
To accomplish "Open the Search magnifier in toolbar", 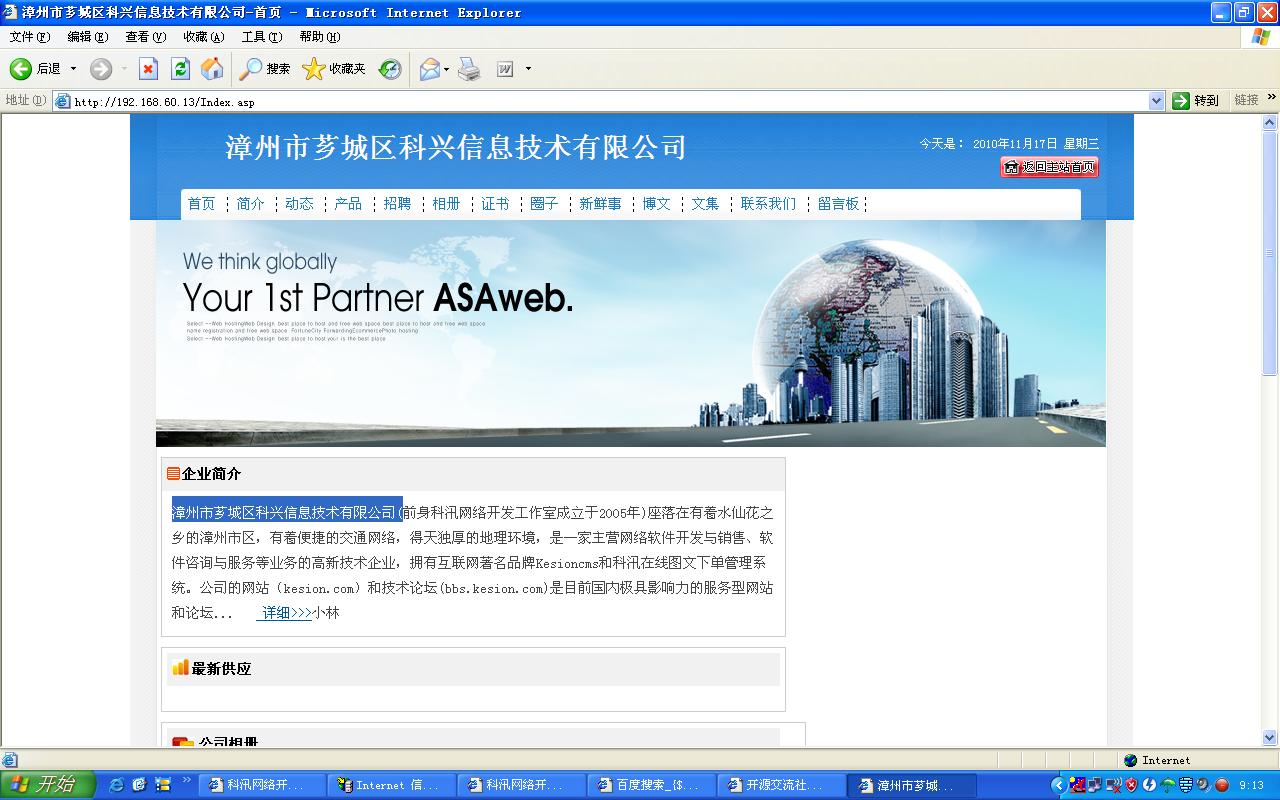I will tap(265, 69).
